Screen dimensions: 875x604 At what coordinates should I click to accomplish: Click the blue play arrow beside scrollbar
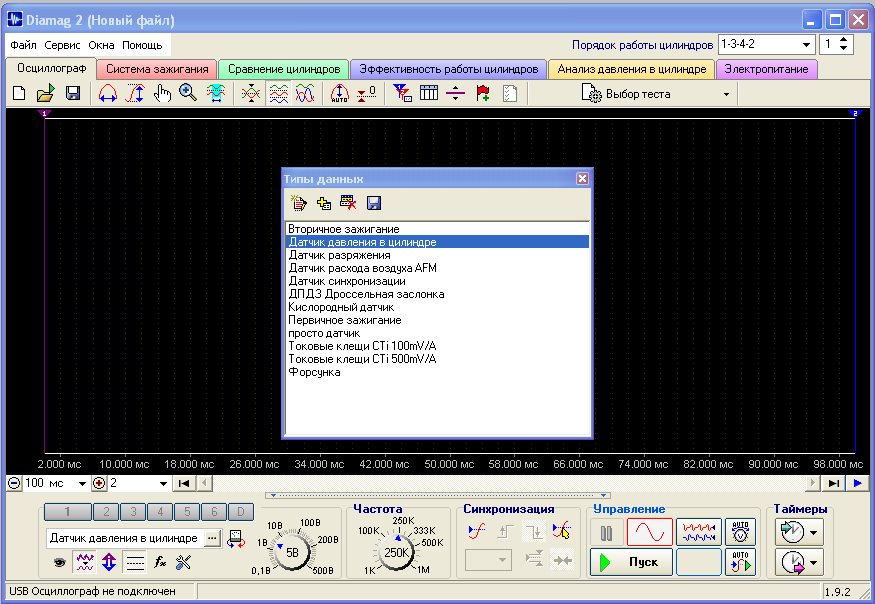858,483
